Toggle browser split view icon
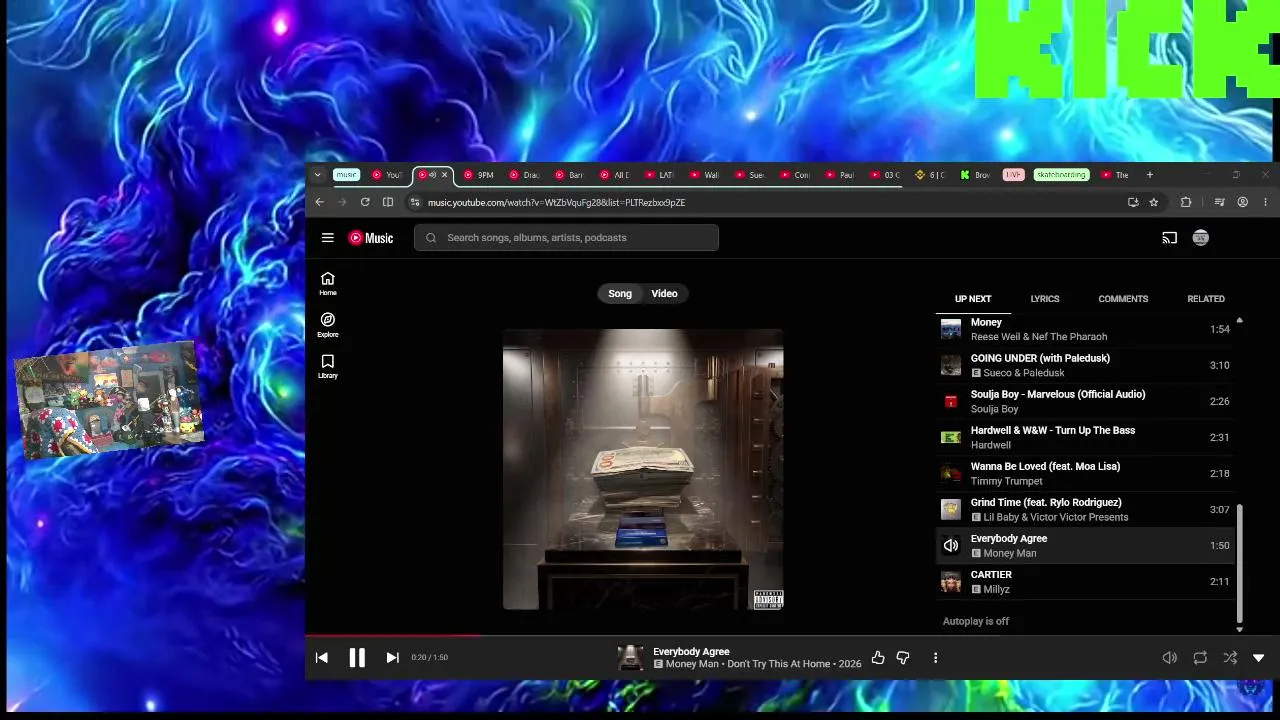 pyautogui.click(x=388, y=202)
